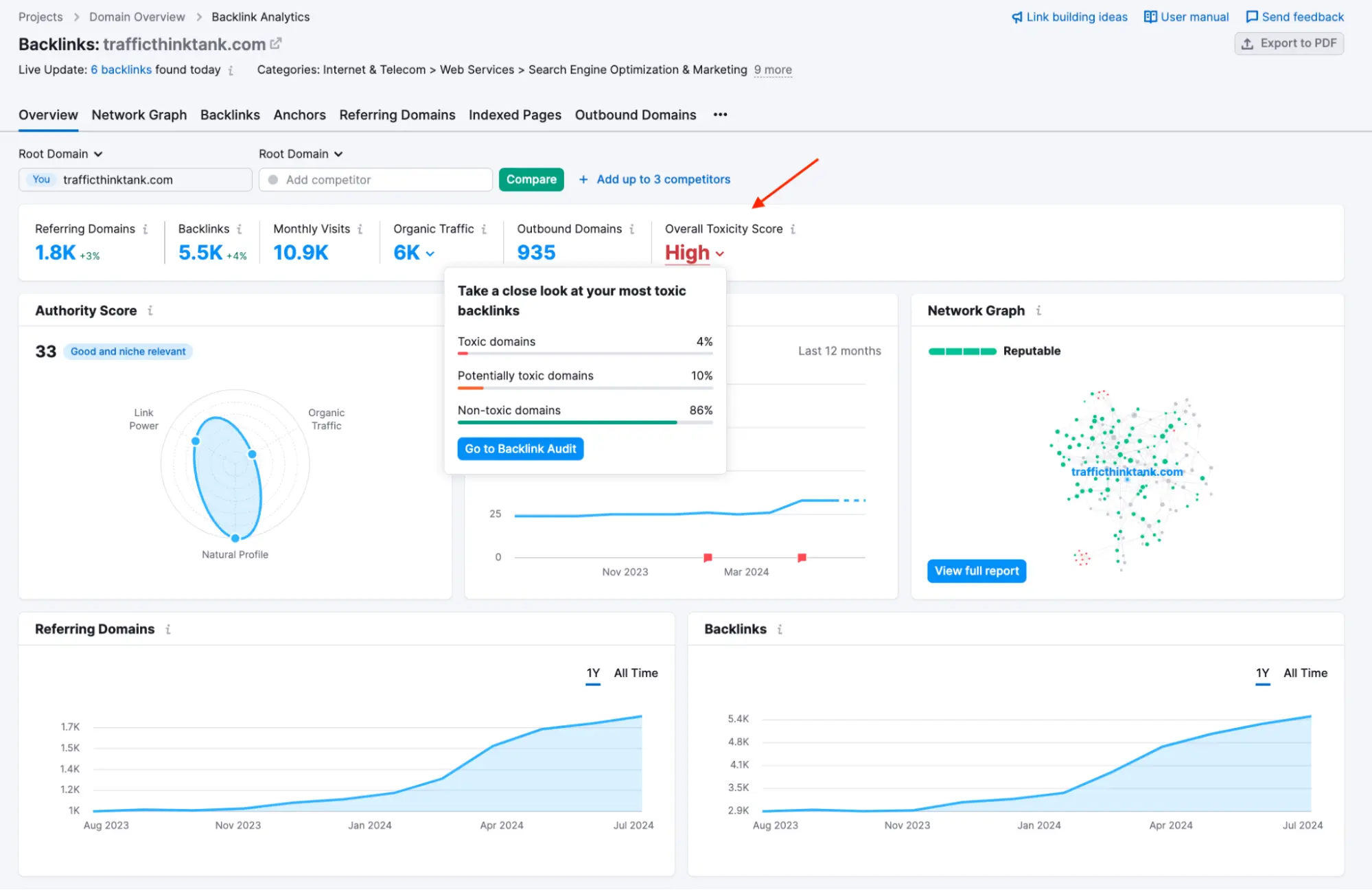This screenshot has height=890, width=1372.
Task: Open the Root Domain dropdown
Action: click(60, 153)
